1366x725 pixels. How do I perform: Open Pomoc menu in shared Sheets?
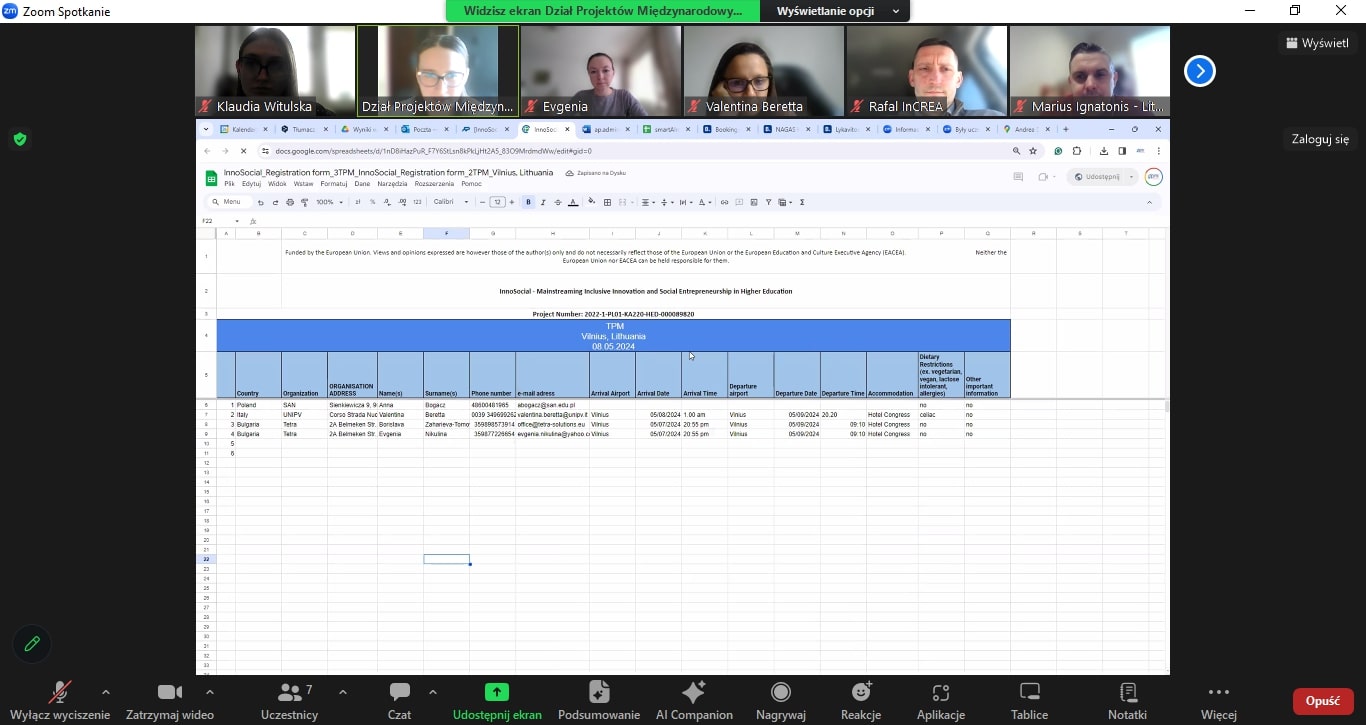471,184
